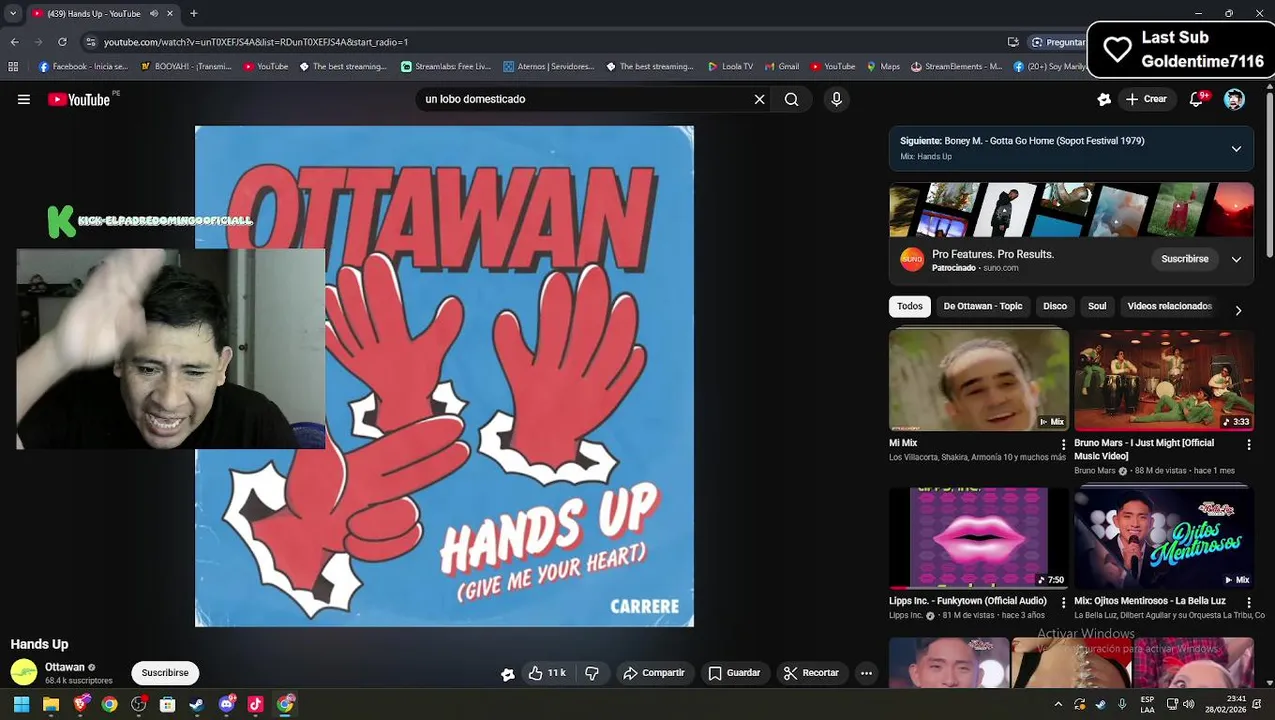1275x720 pixels.
Task: Go back in browser history
Action: pyautogui.click(x=14, y=42)
